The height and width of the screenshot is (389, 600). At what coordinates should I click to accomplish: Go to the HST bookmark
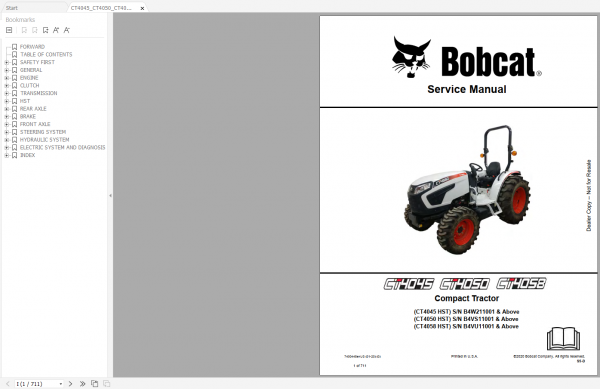[25, 101]
